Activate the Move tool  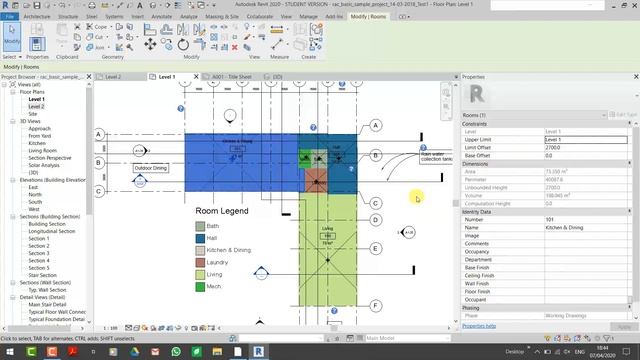[x=150, y=44]
